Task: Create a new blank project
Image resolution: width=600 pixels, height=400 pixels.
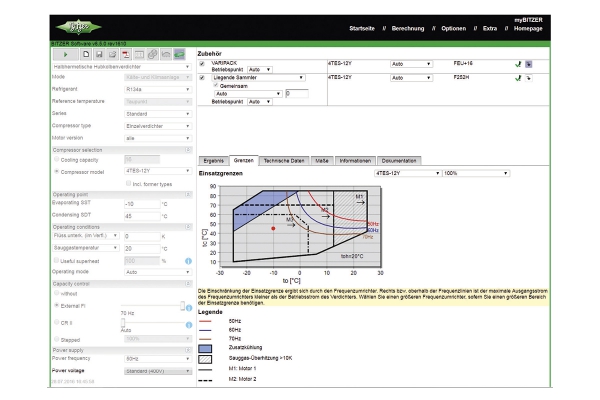Action: (x=86, y=54)
